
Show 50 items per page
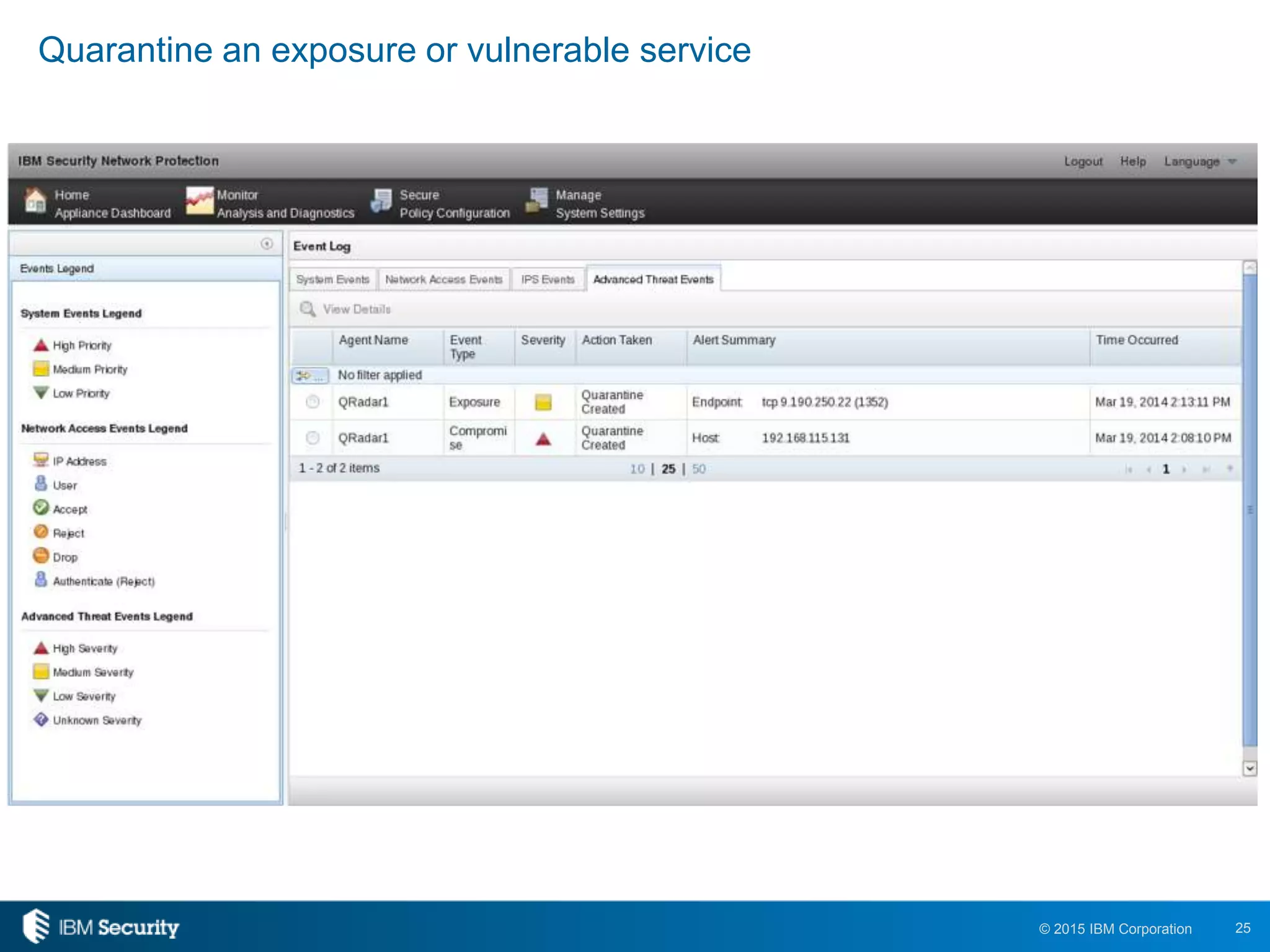699,469
